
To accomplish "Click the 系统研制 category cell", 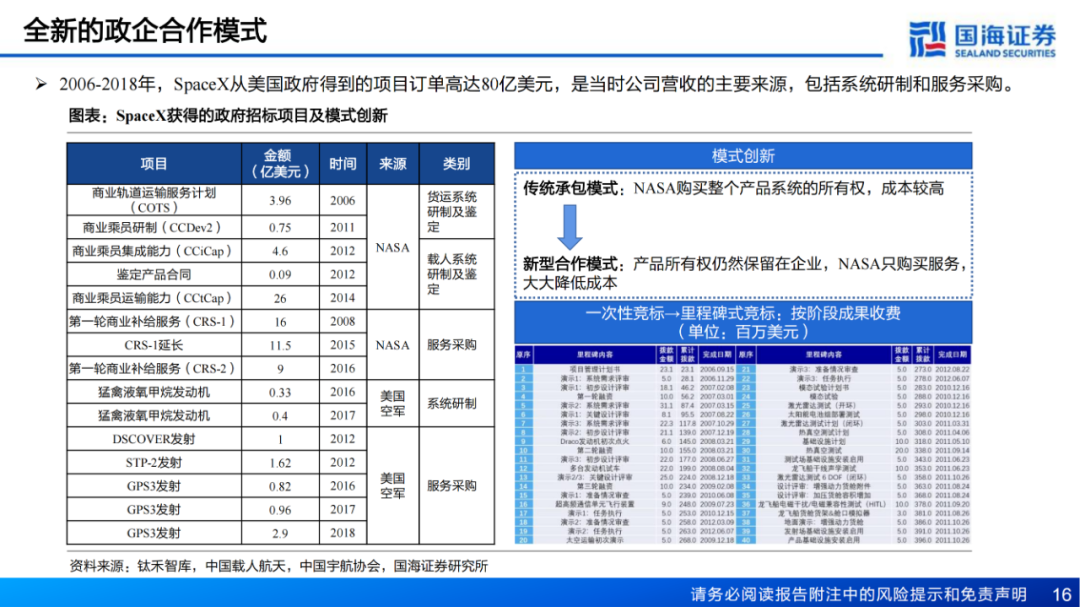I will [x=456, y=404].
